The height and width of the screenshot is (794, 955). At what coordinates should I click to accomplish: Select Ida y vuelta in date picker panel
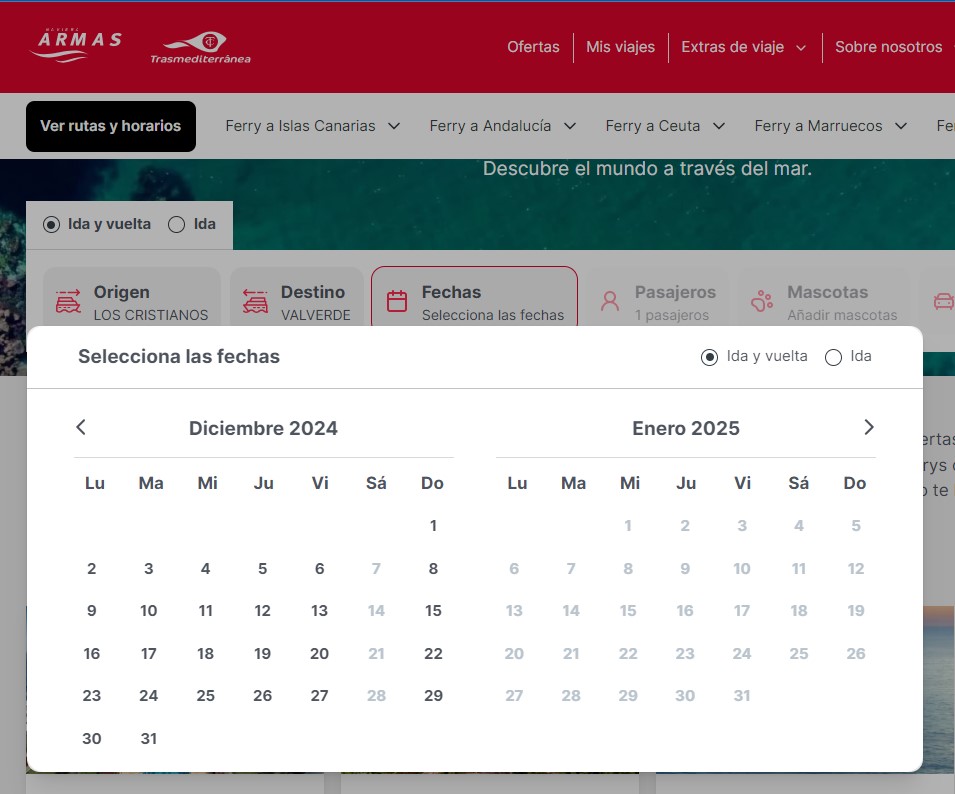(x=710, y=357)
